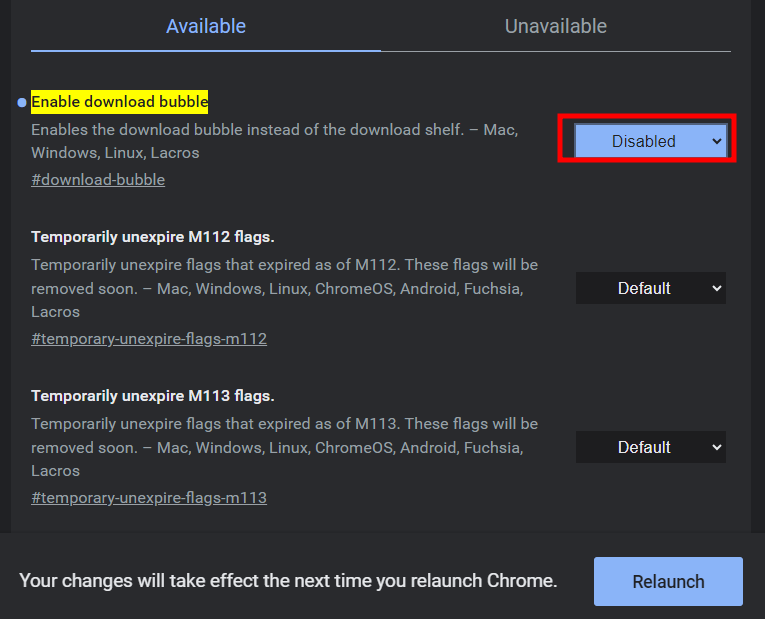Open the M113 flags Default dropdown

(650, 447)
